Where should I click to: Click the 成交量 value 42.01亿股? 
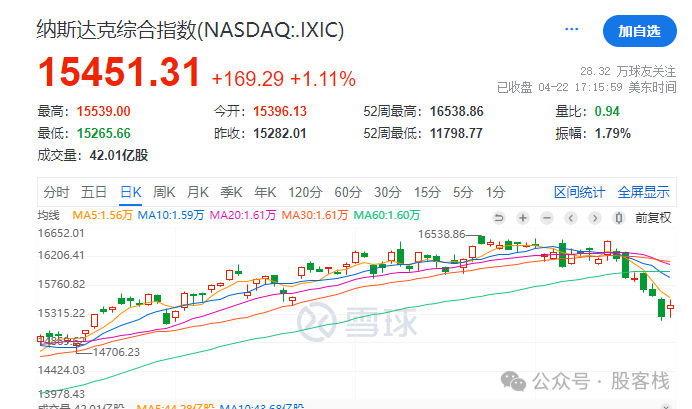[119, 155]
